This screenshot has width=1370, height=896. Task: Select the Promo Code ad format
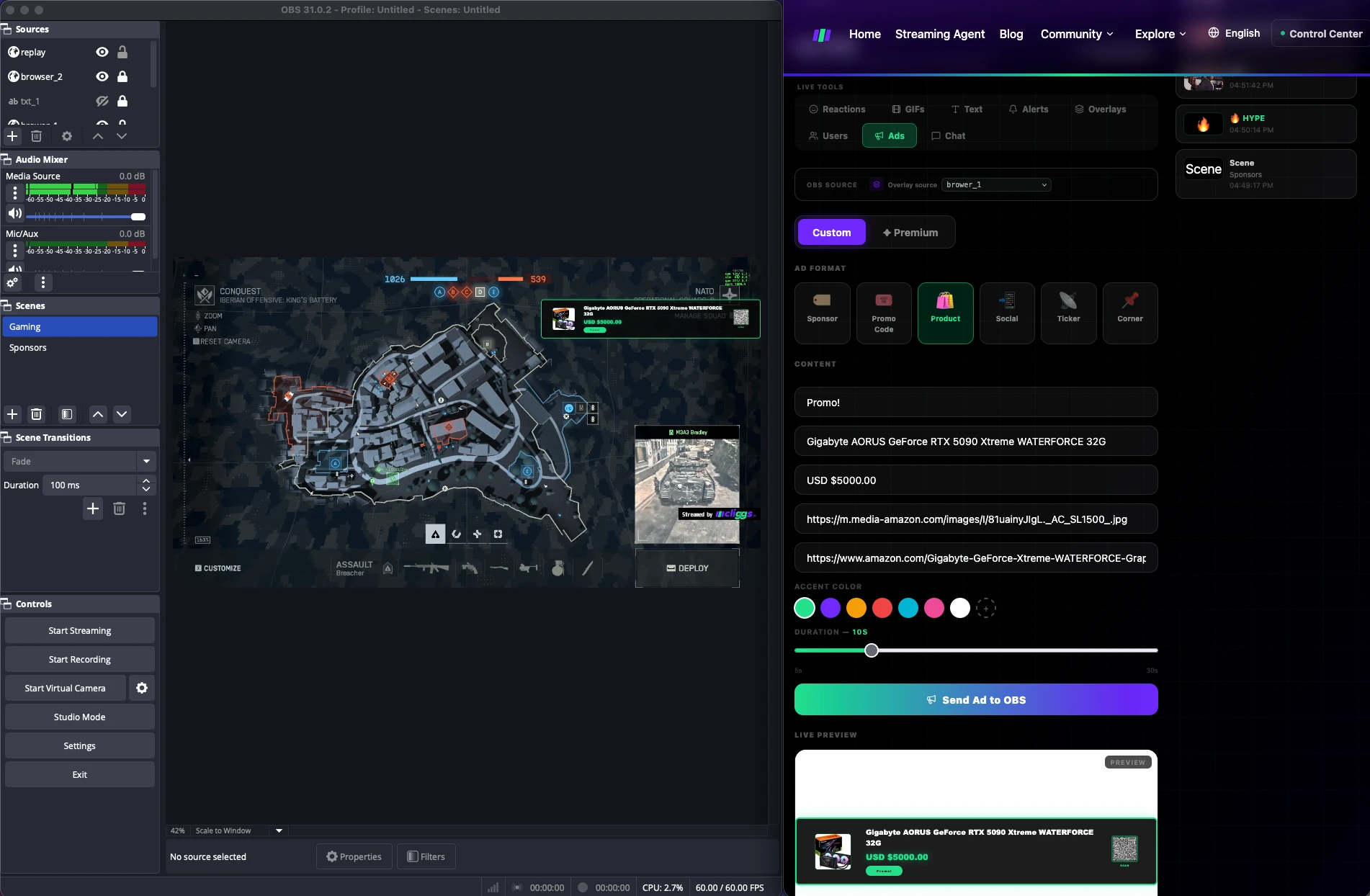click(x=884, y=313)
